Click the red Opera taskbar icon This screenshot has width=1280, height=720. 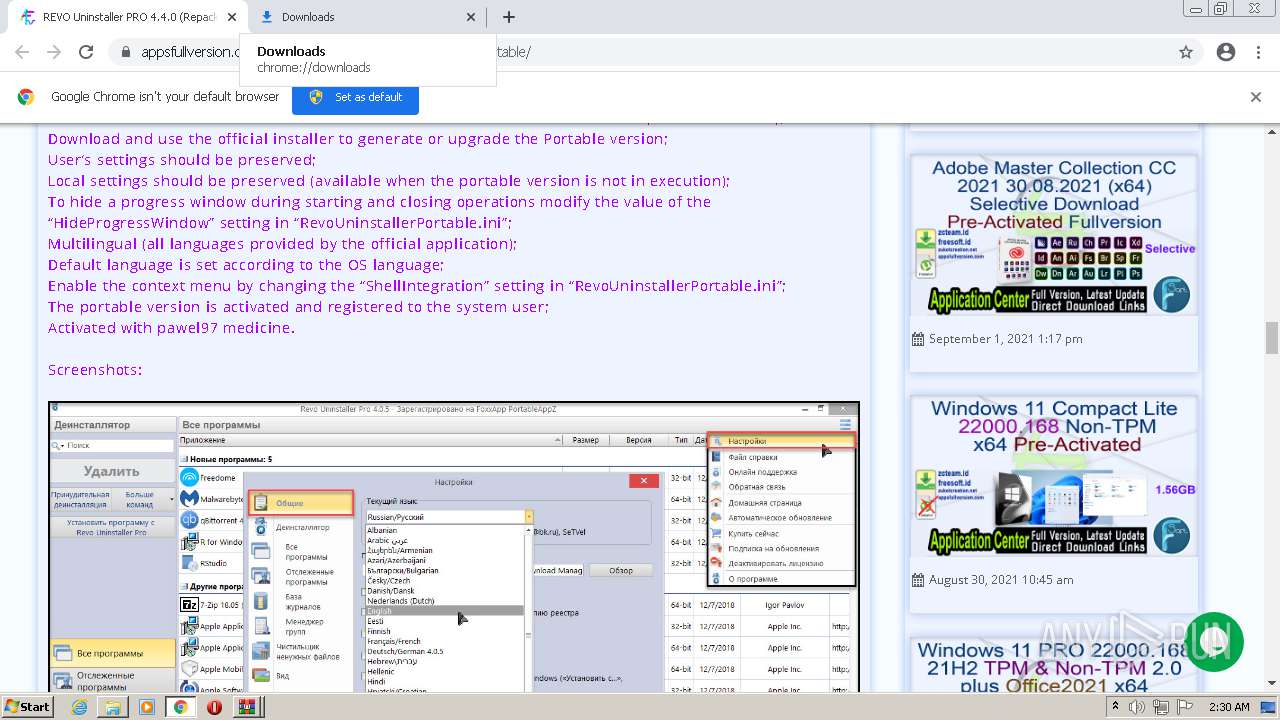pyautogui.click(x=214, y=707)
